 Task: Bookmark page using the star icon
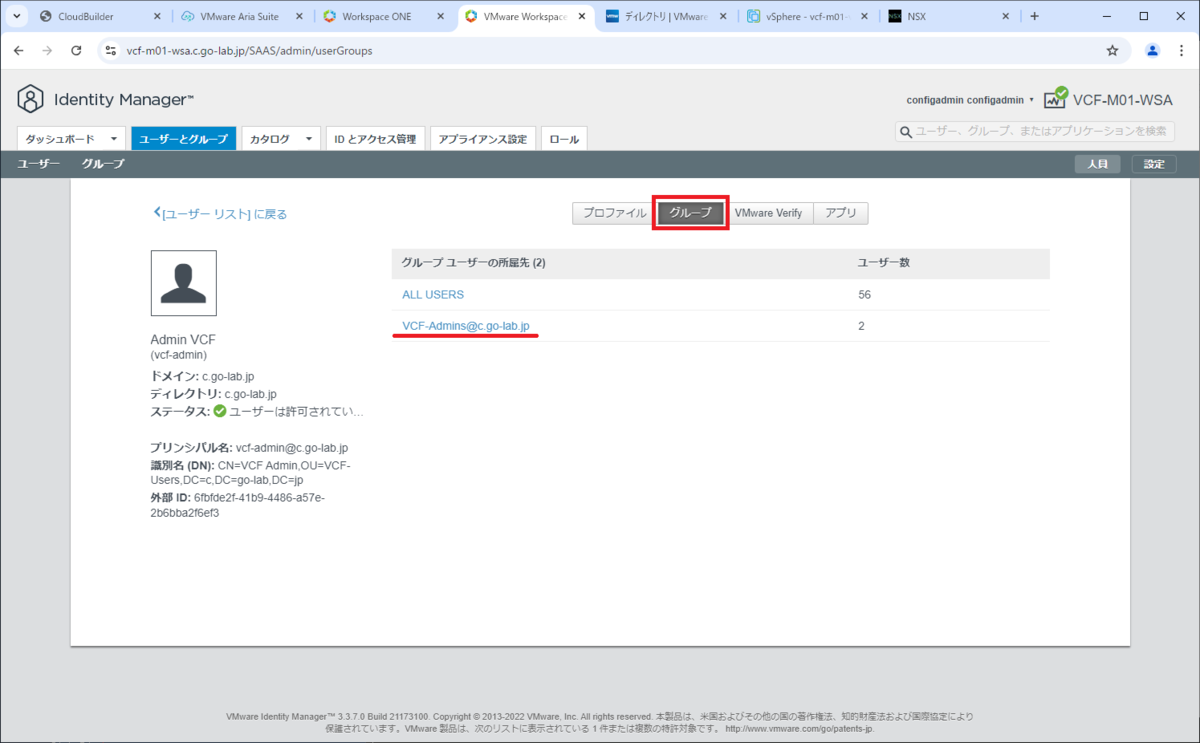tap(1112, 50)
